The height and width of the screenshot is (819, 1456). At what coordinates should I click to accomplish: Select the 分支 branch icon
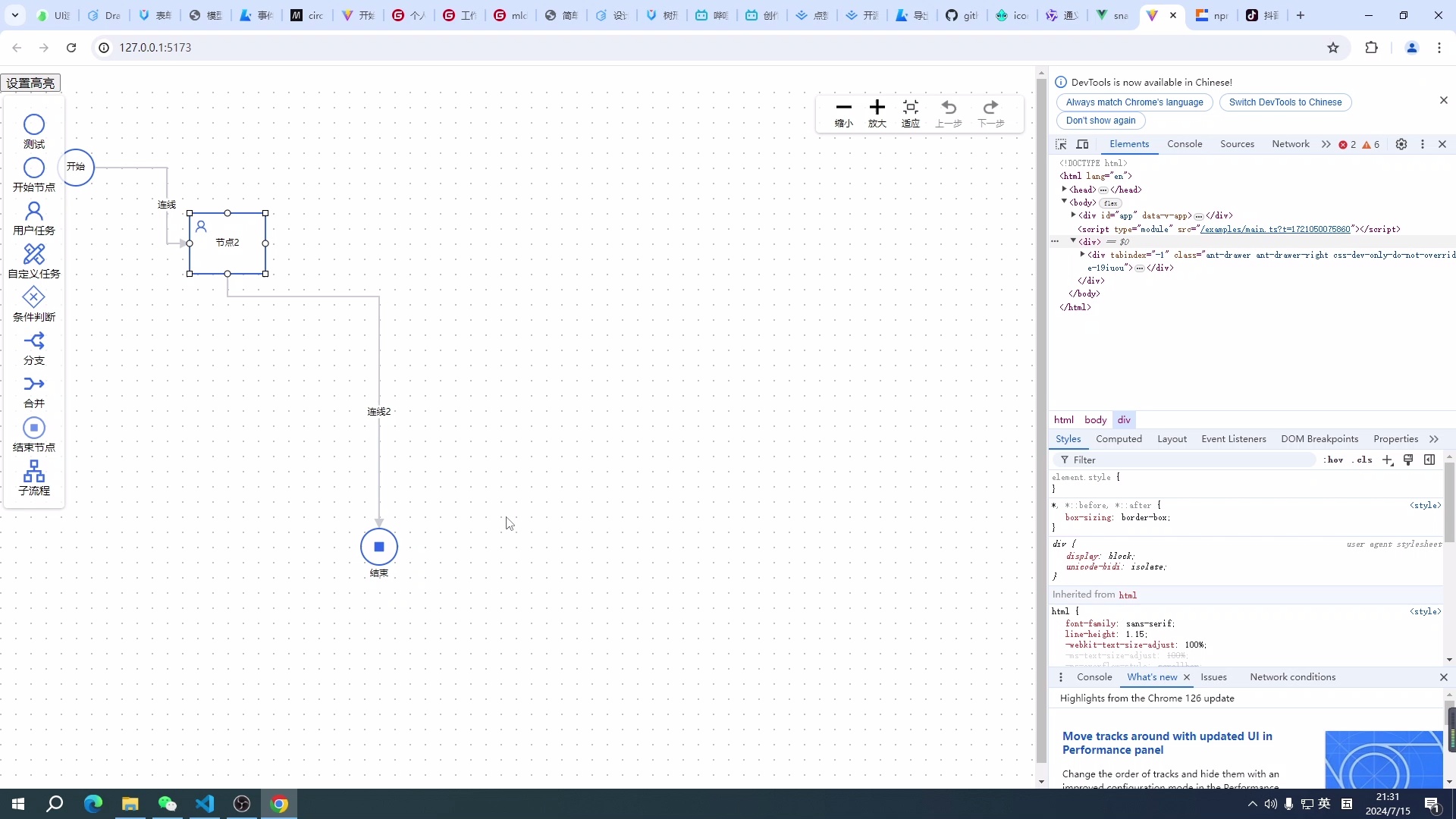[x=34, y=340]
